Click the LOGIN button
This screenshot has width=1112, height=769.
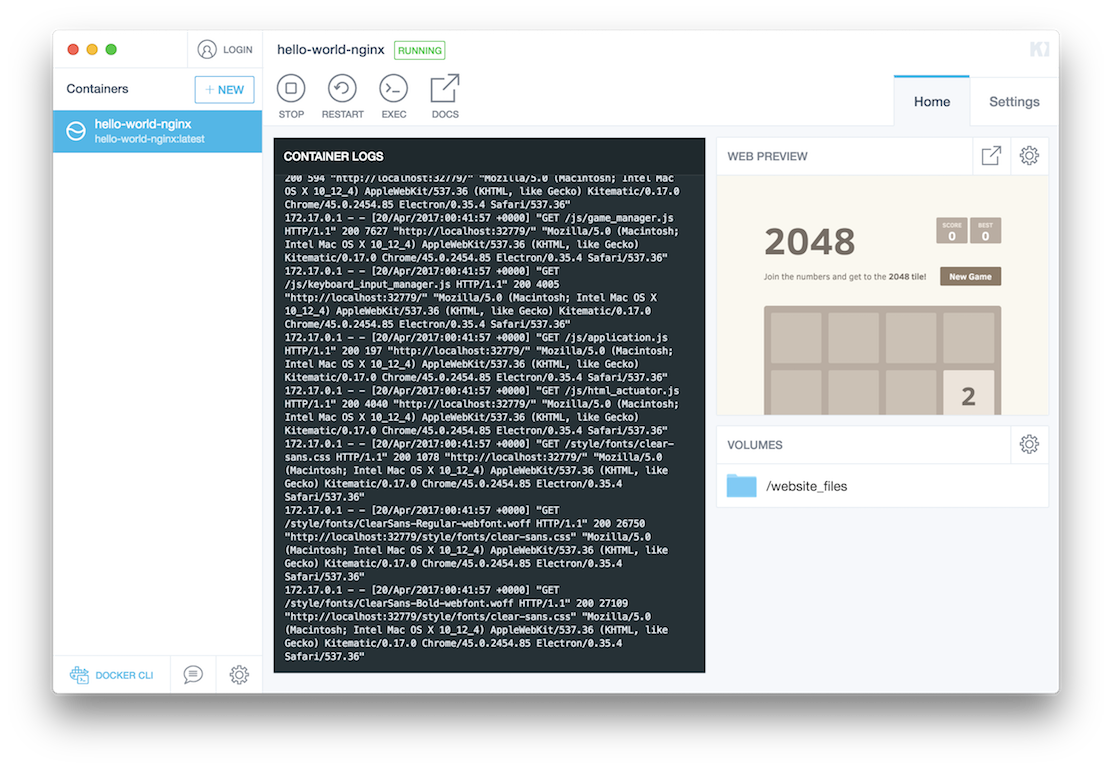click(226, 49)
